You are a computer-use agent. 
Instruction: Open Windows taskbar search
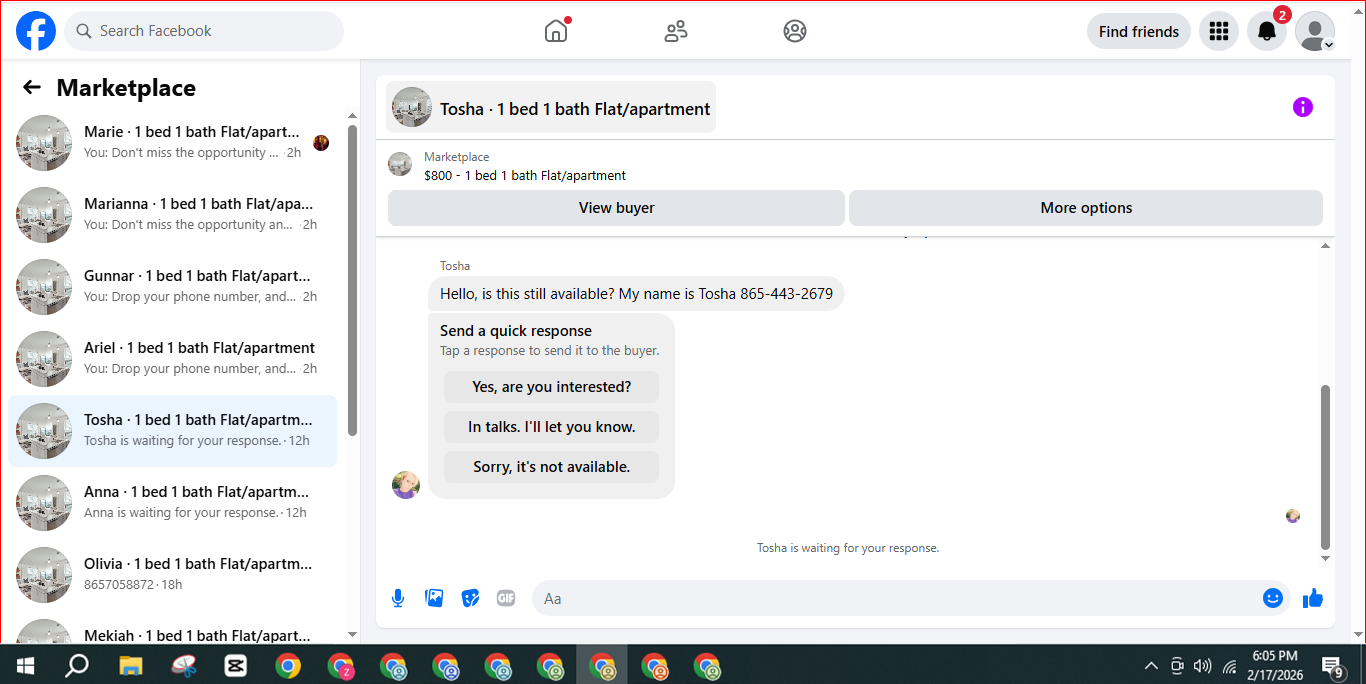[x=77, y=665]
